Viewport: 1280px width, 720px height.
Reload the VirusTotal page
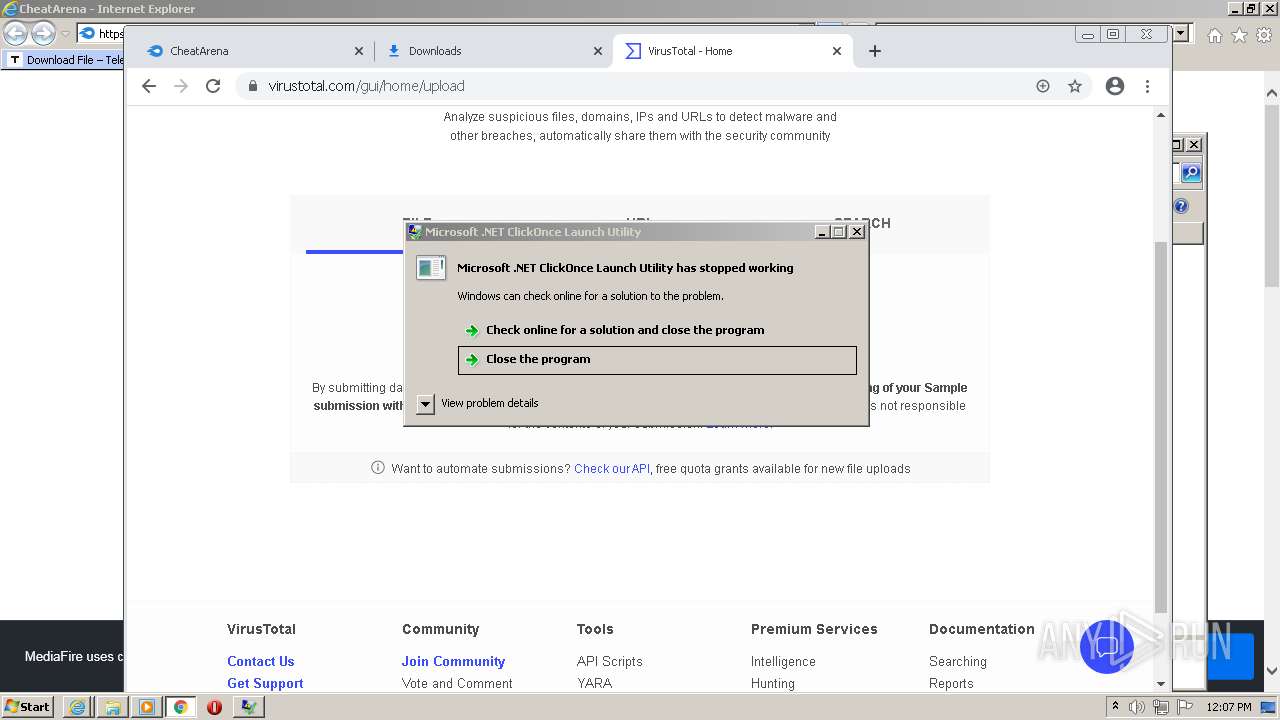pos(213,86)
